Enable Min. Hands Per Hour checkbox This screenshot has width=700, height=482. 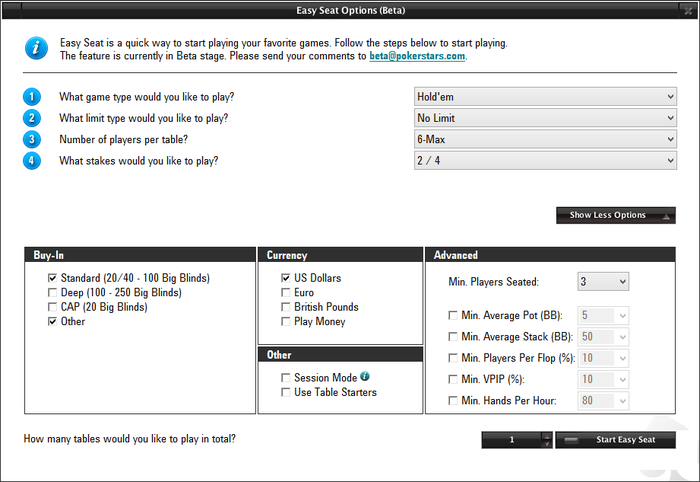coord(453,400)
